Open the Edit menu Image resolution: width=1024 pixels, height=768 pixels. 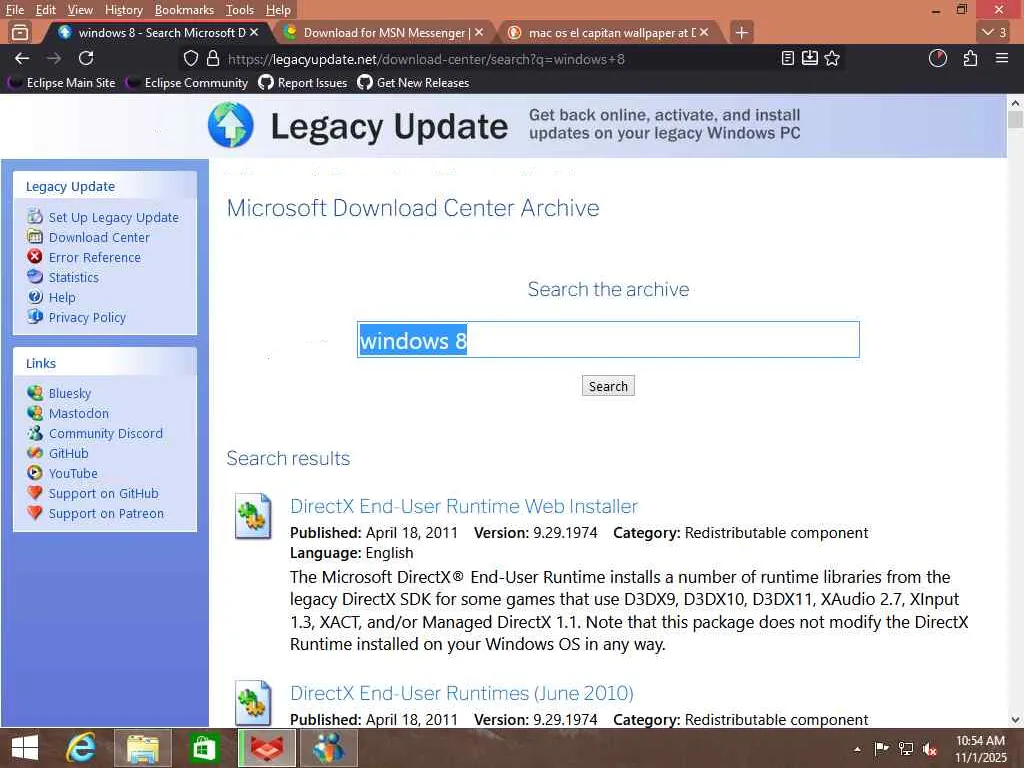pos(45,10)
